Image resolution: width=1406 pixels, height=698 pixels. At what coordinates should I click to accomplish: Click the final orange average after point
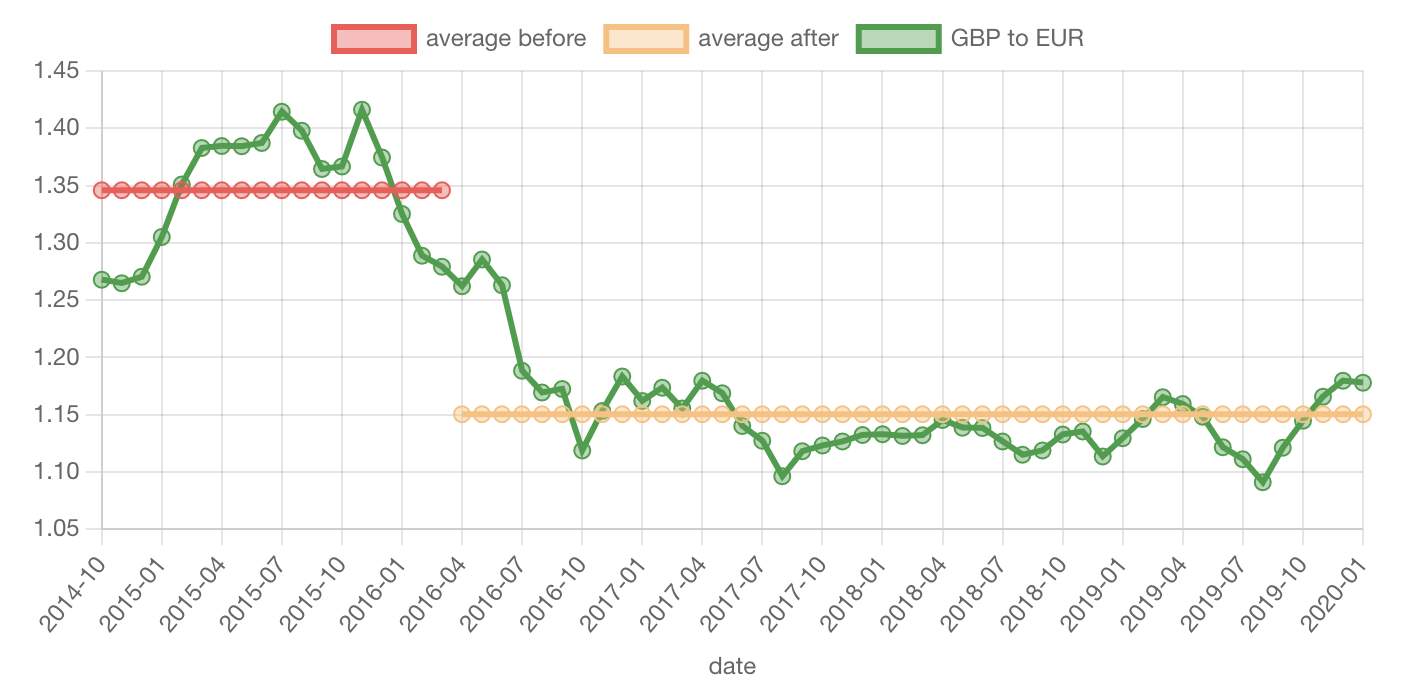(1362, 414)
